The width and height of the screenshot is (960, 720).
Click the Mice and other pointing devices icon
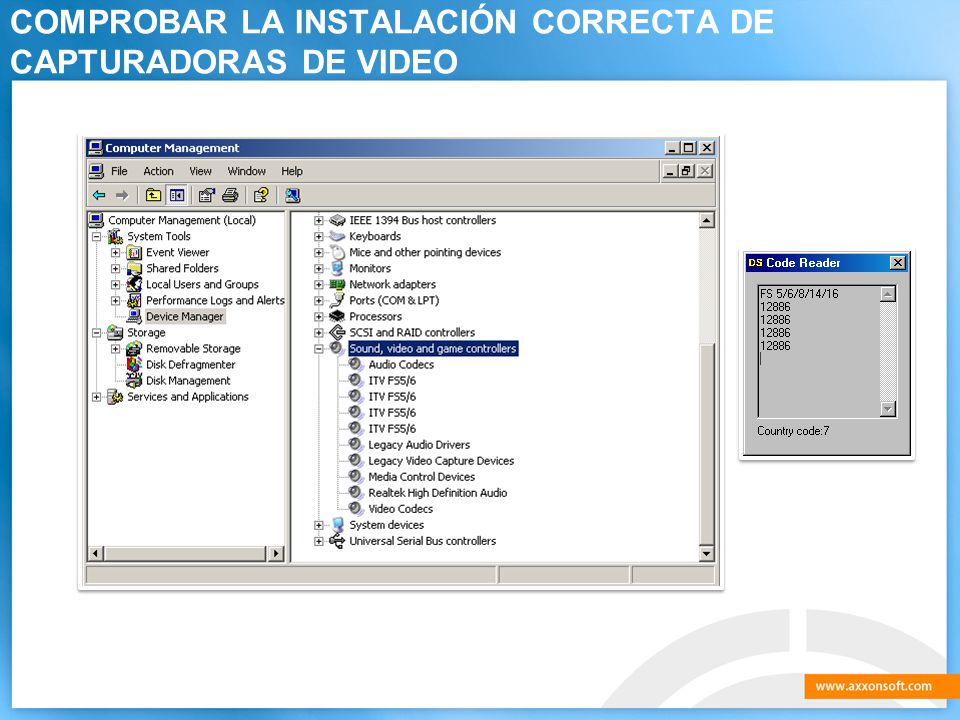click(337, 252)
